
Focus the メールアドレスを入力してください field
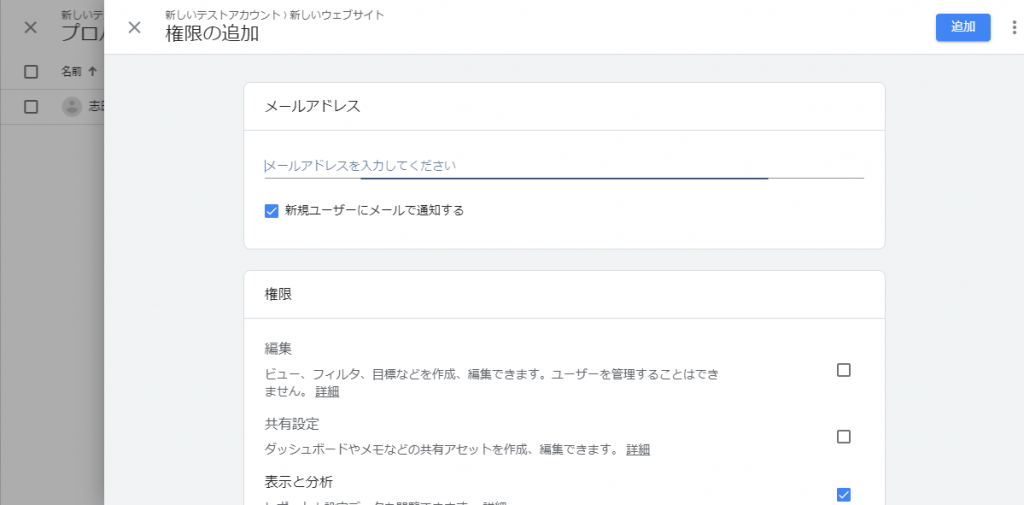coord(564,166)
